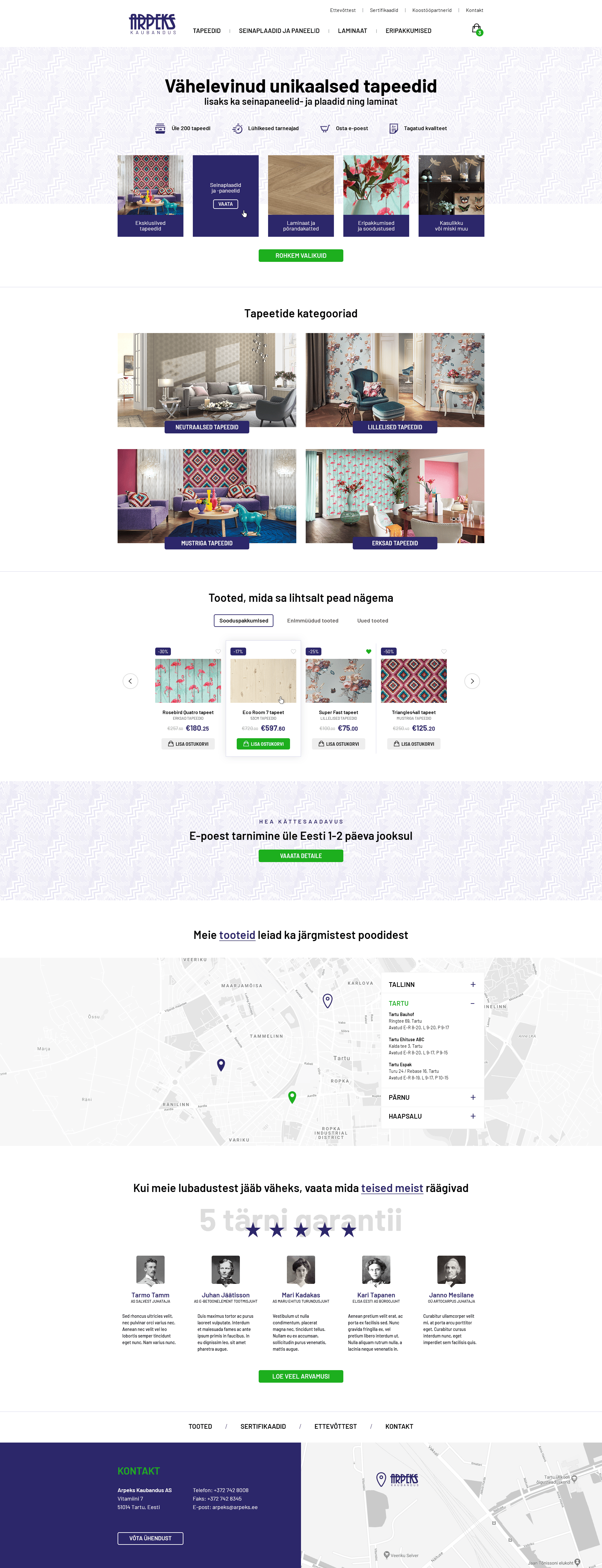Expand the HAAPSALU store list
Viewport: 602px width, 1568px height.
point(472,1116)
